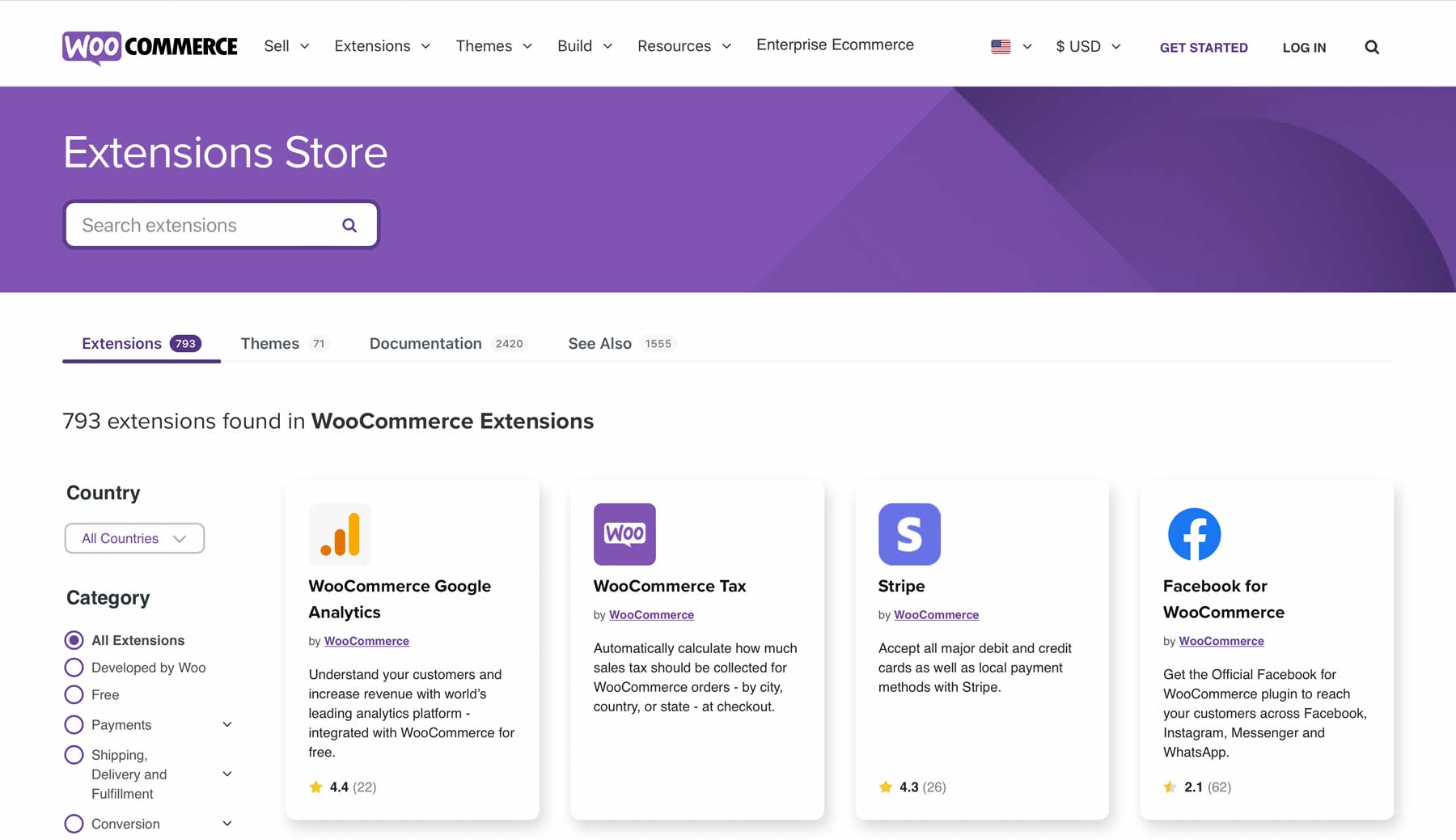Click the Facebook for WooCommerce icon
This screenshot has width=1456, height=840.
[x=1194, y=534]
